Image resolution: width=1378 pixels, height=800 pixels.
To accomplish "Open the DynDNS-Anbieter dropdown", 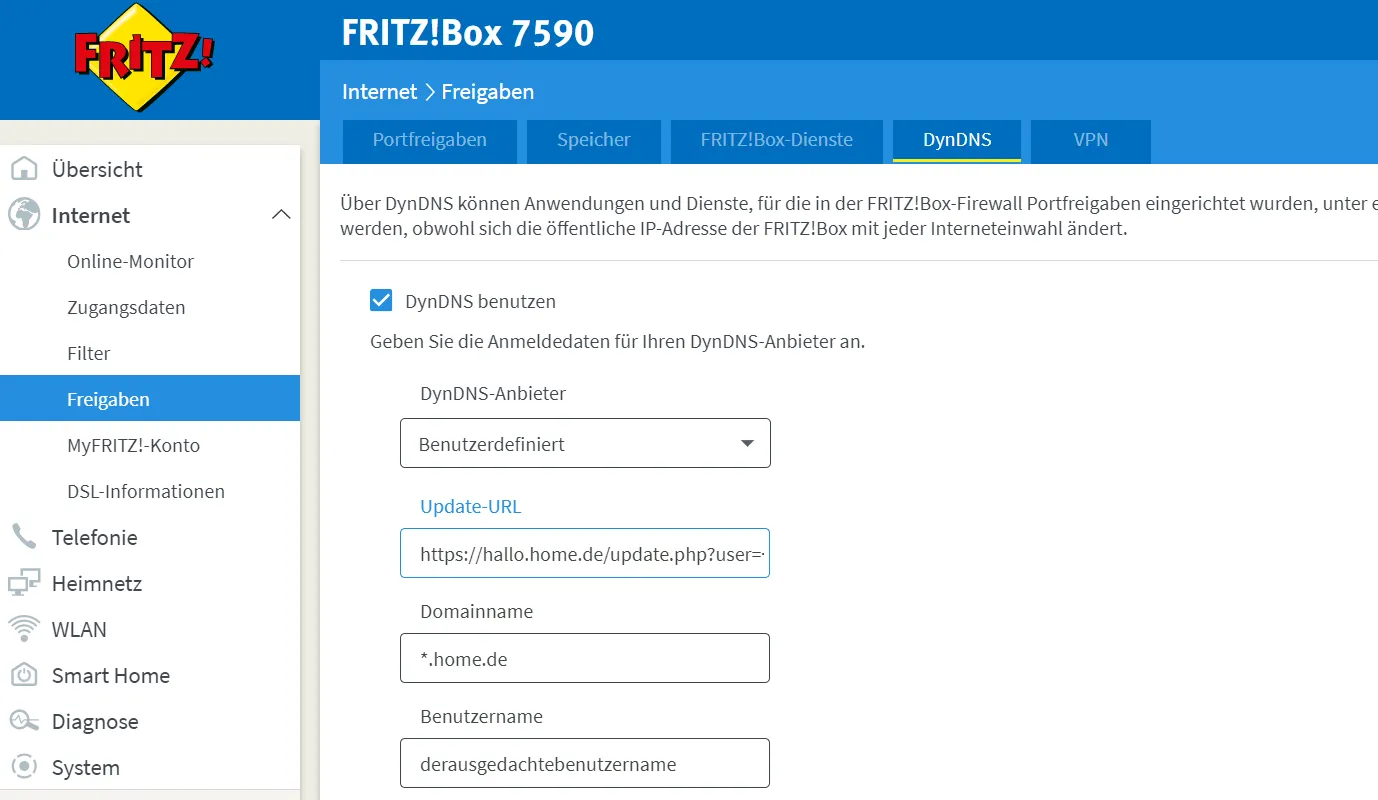I will 585,443.
